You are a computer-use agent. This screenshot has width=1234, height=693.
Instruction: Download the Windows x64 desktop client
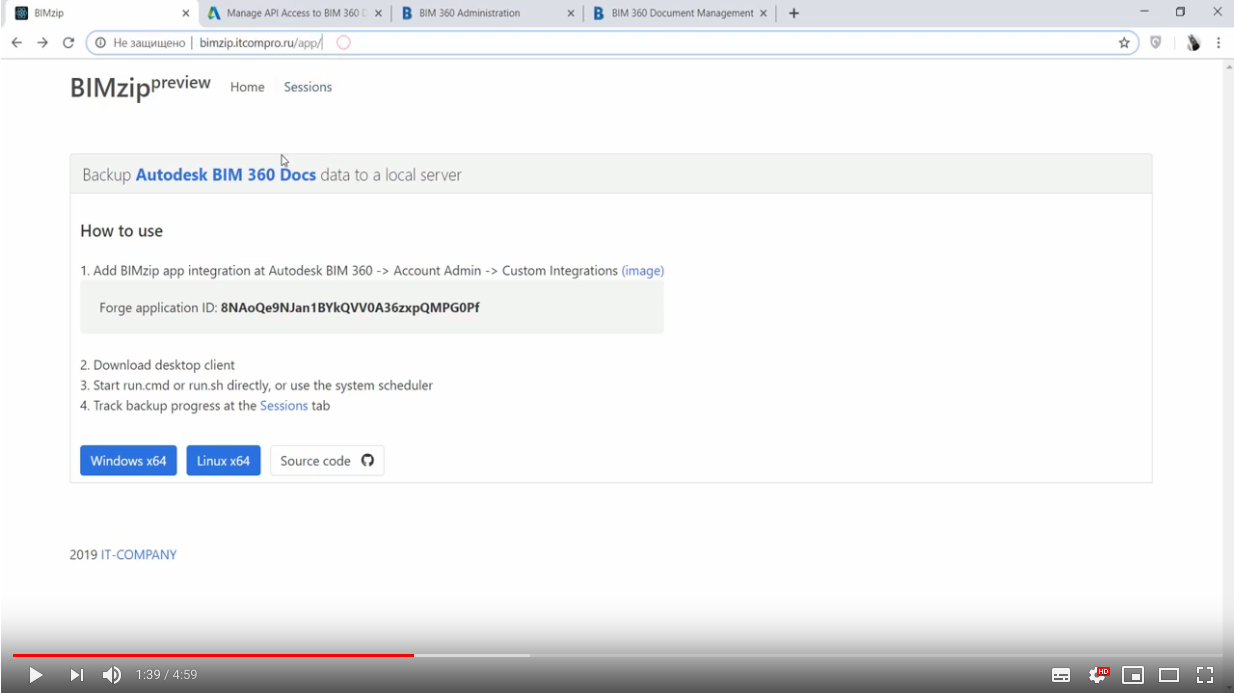coord(128,460)
